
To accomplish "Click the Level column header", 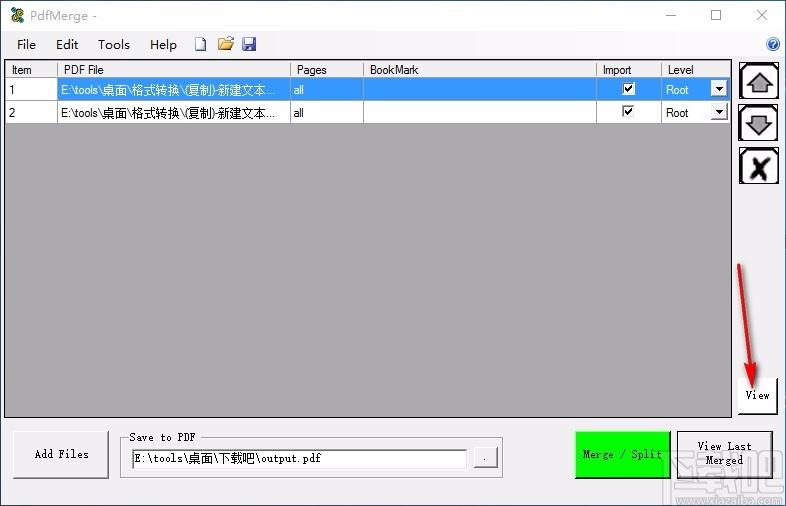I will [696, 70].
